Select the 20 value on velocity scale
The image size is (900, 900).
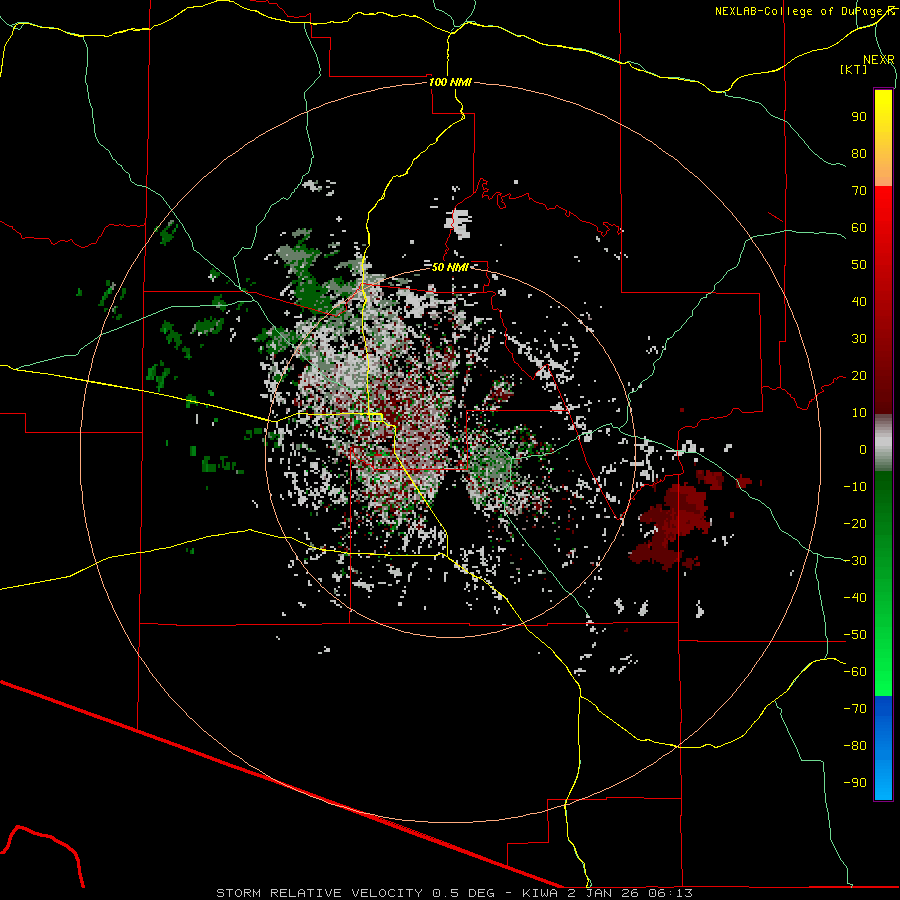click(859, 376)
